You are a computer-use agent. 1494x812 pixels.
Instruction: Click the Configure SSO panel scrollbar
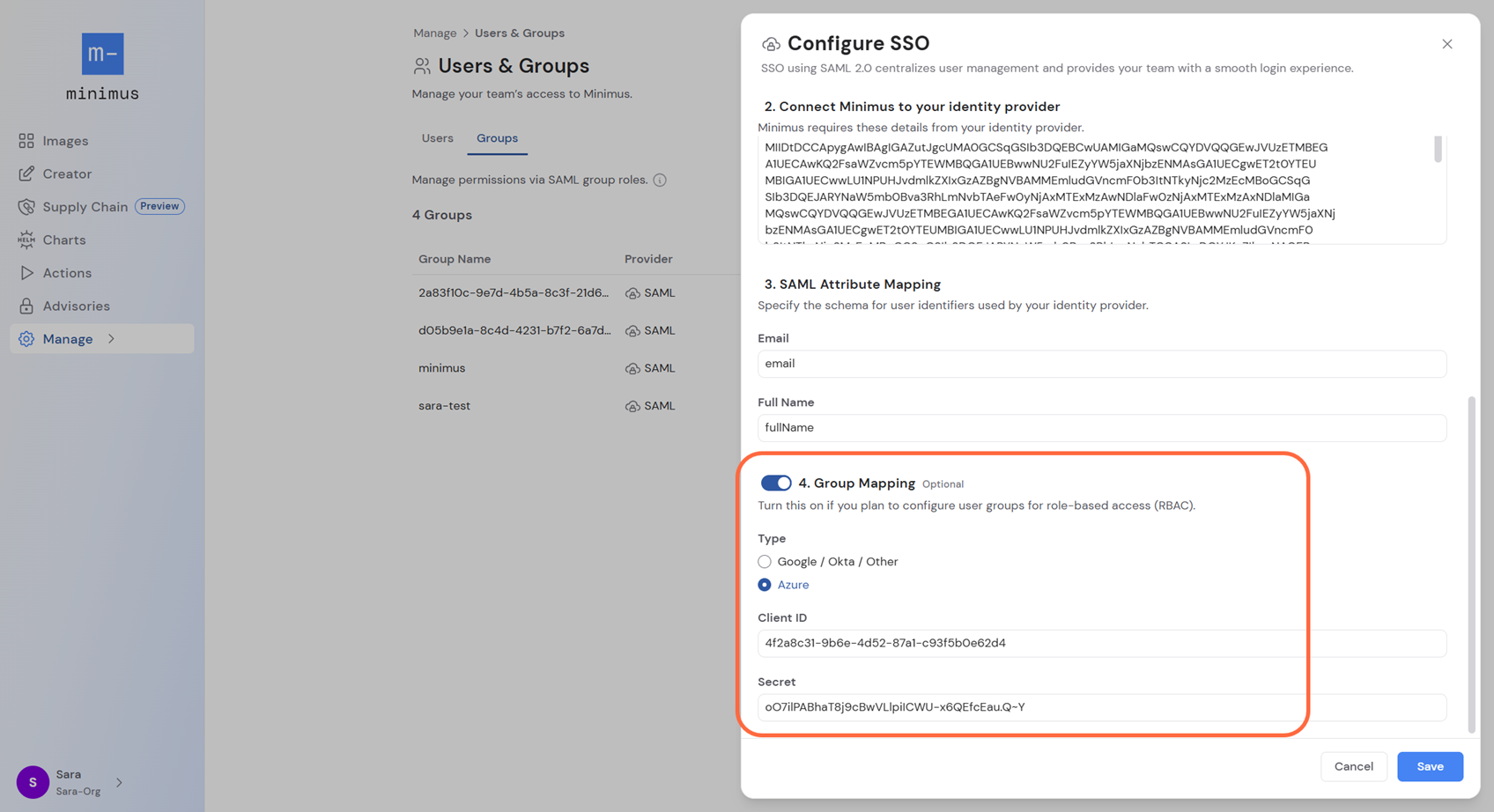[1471, 564]
